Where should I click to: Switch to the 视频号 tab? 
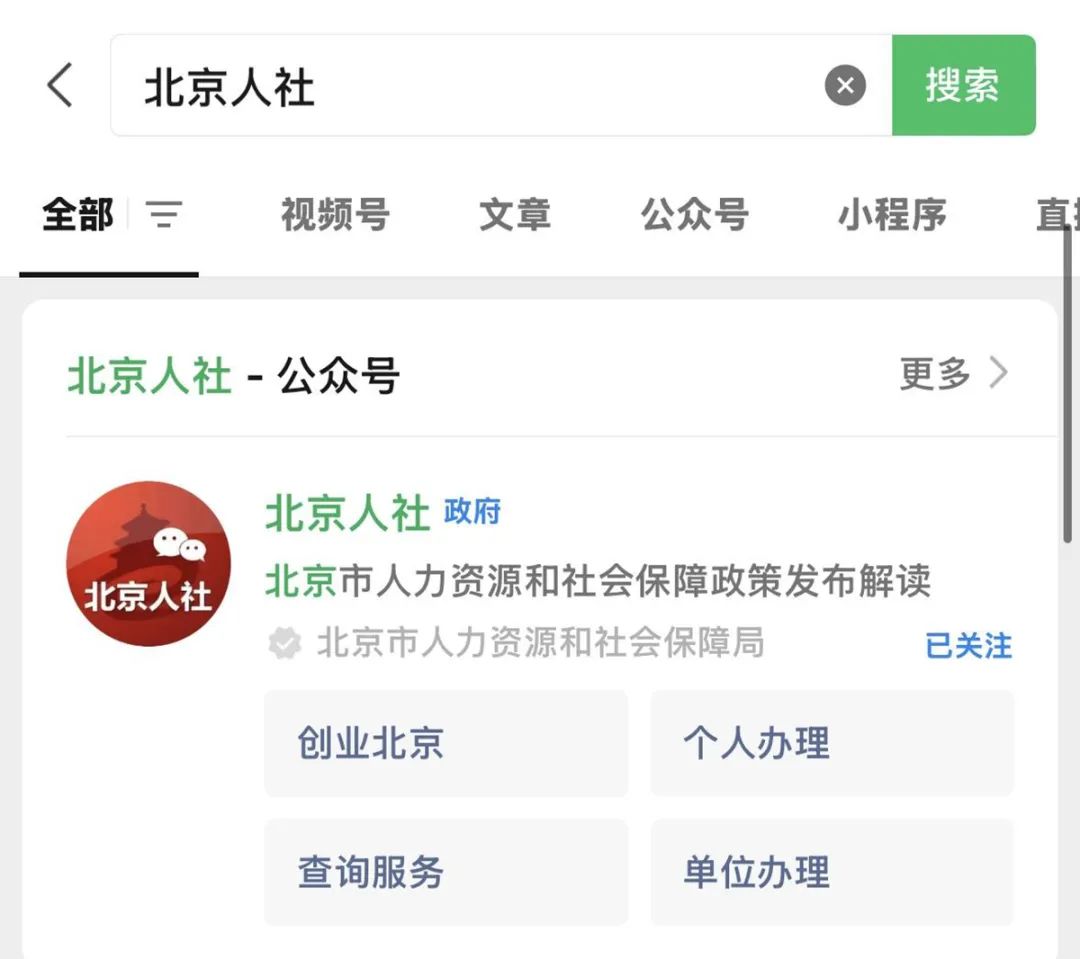334,215
